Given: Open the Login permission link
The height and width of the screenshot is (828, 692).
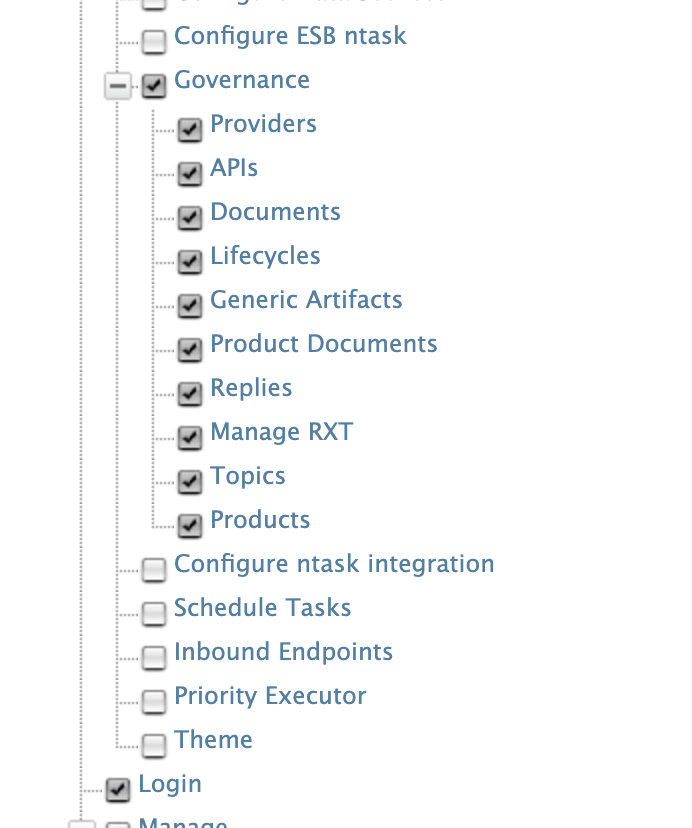Looking at the screenshot, I should [169, 784].
